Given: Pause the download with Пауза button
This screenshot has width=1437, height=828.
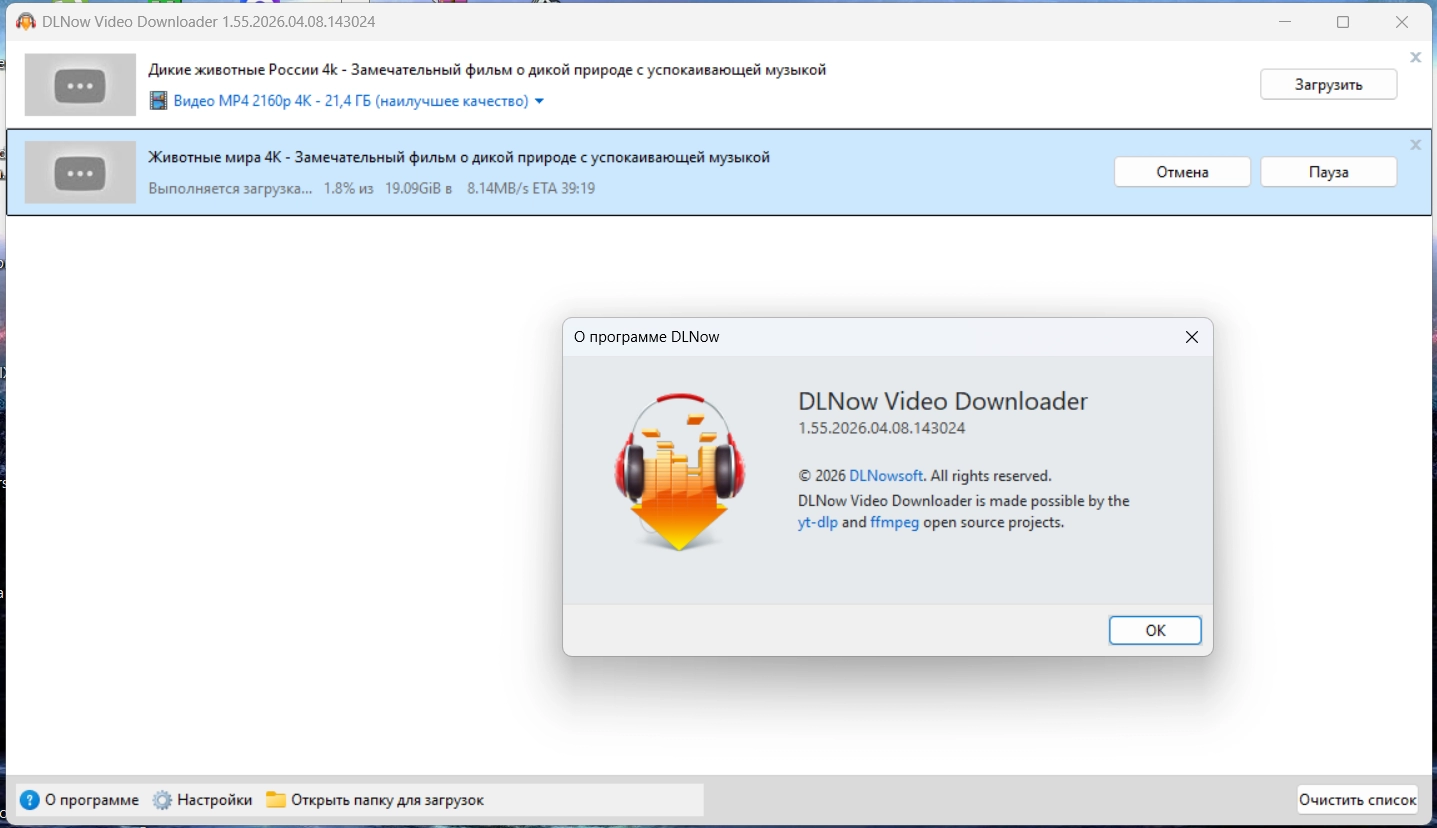Looking at the screenshot, I should click(x=1328, y=172).
